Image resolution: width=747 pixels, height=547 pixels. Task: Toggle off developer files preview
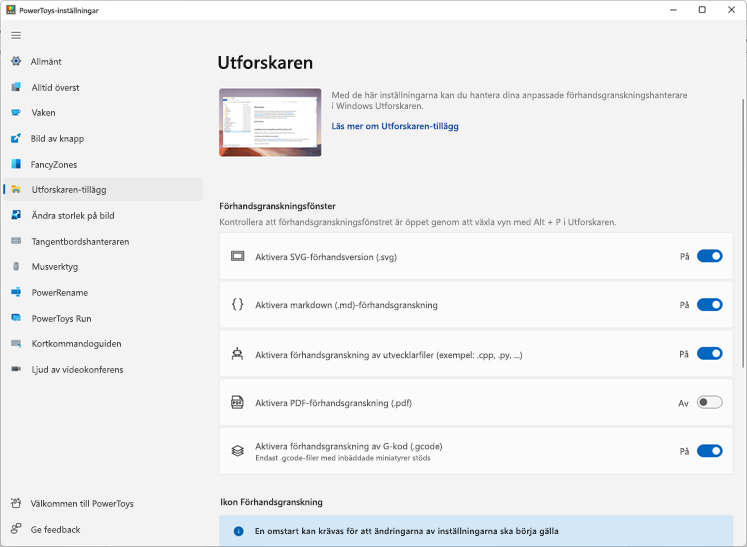[709, 354]
